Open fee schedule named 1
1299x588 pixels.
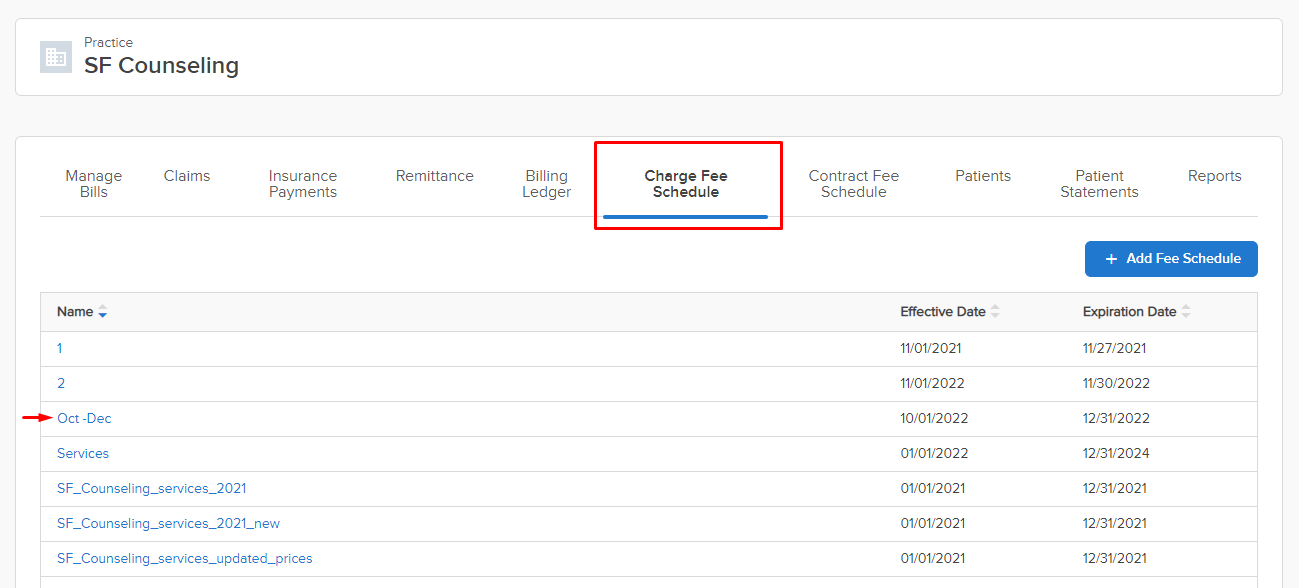pos(60,349)
